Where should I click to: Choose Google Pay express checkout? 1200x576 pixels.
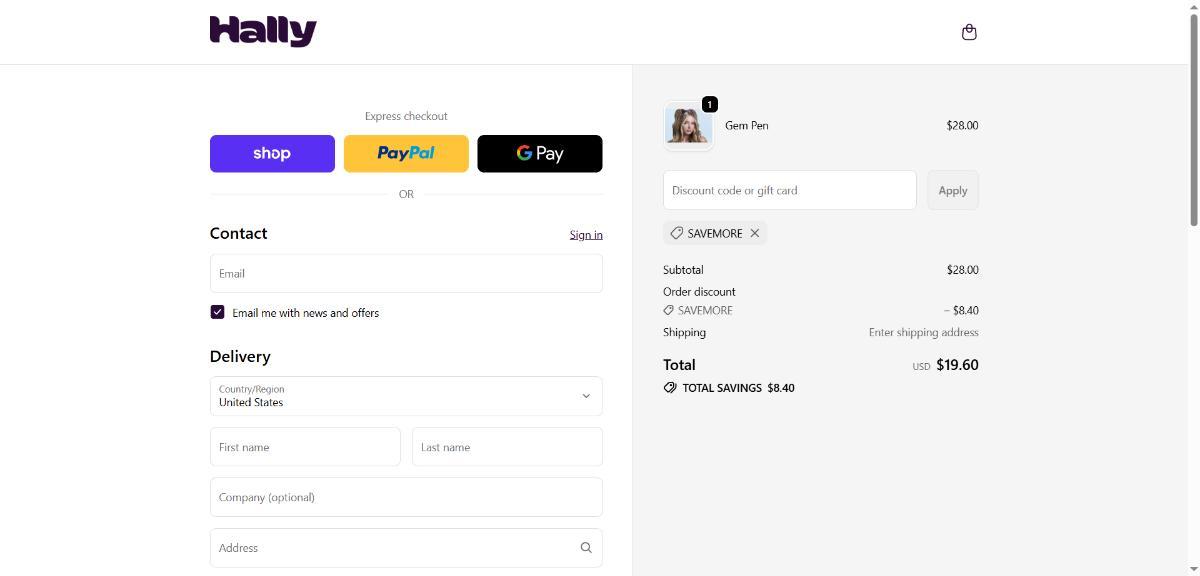540,153
